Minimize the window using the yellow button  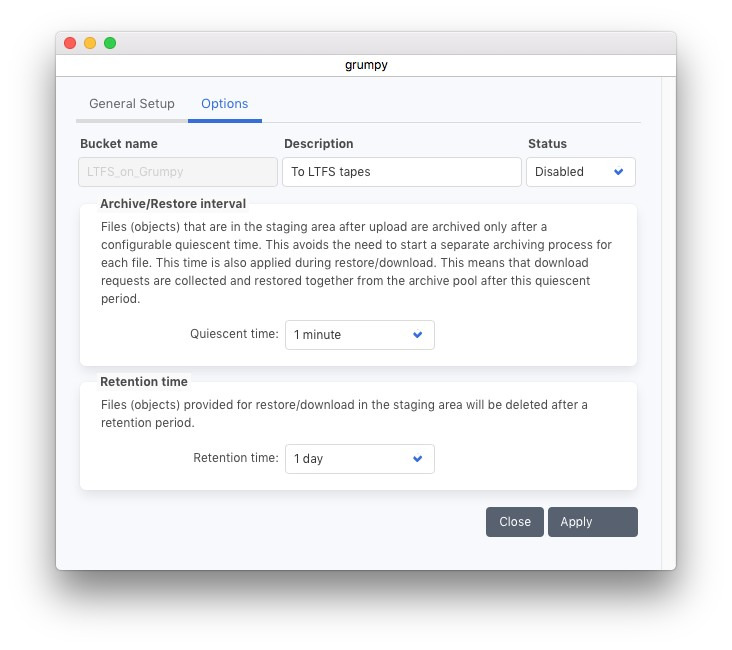coord(90,43)
